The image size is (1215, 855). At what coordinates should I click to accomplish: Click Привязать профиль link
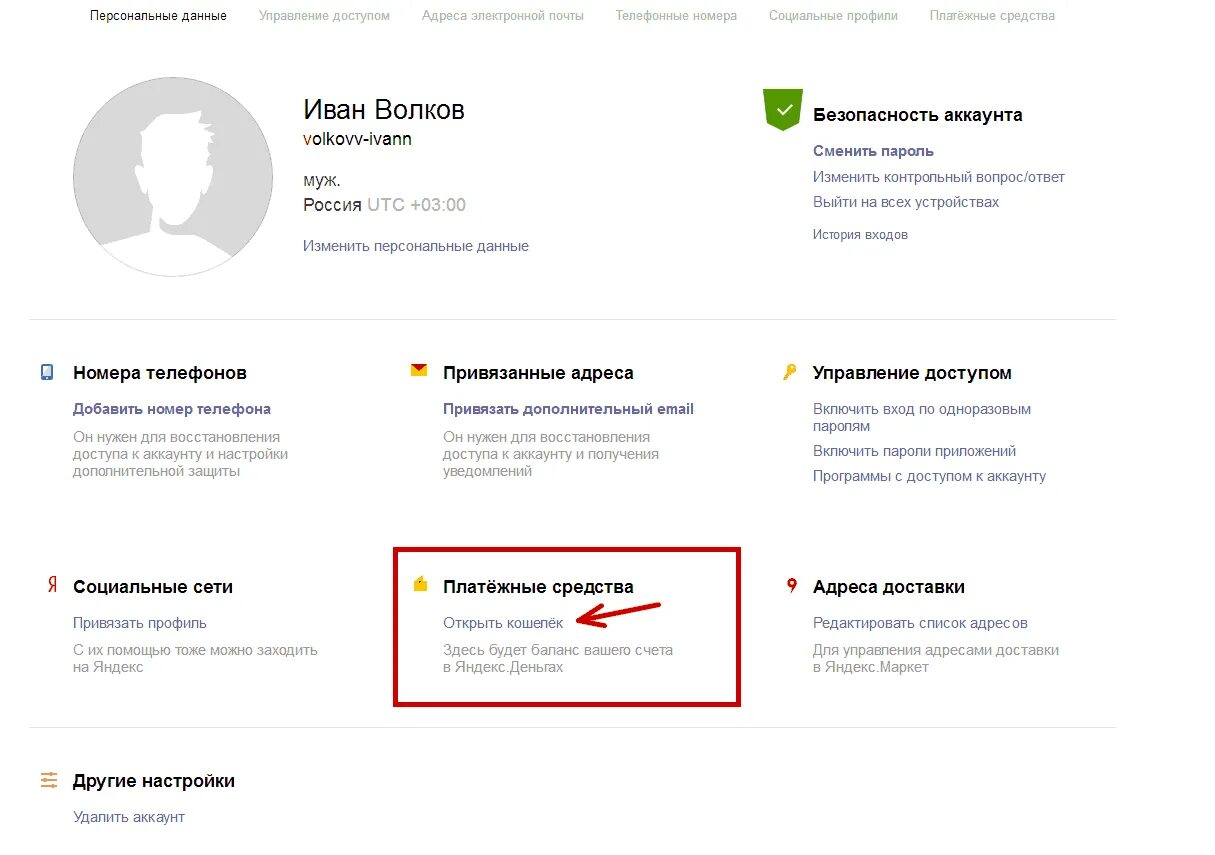(x=140, y=623)
